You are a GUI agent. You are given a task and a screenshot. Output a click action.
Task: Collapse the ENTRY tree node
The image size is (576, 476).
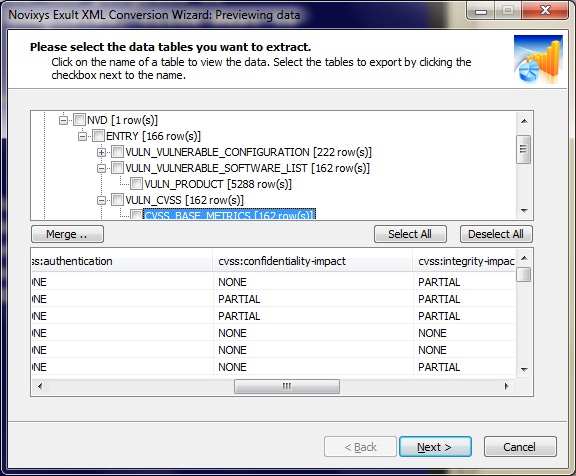point(82,136)
